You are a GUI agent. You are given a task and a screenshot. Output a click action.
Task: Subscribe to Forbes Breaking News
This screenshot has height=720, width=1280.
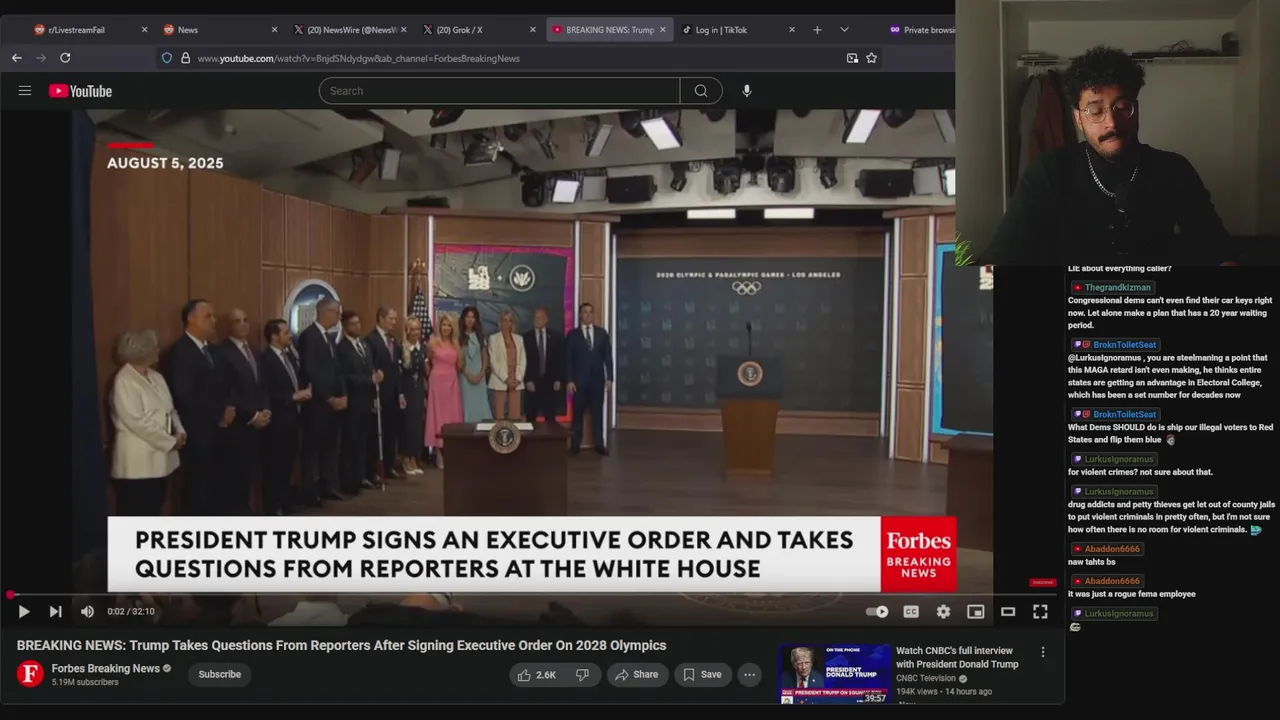tap(219, 675)
